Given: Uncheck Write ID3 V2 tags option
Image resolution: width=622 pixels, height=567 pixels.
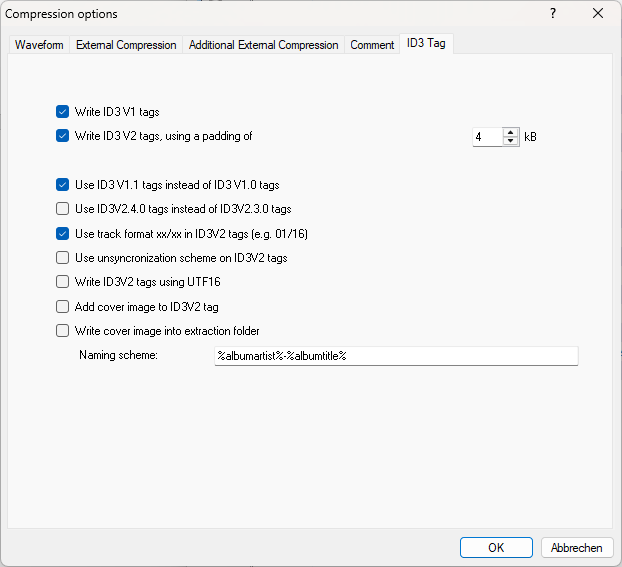Looking at the screenshot, I should (63, 136).
